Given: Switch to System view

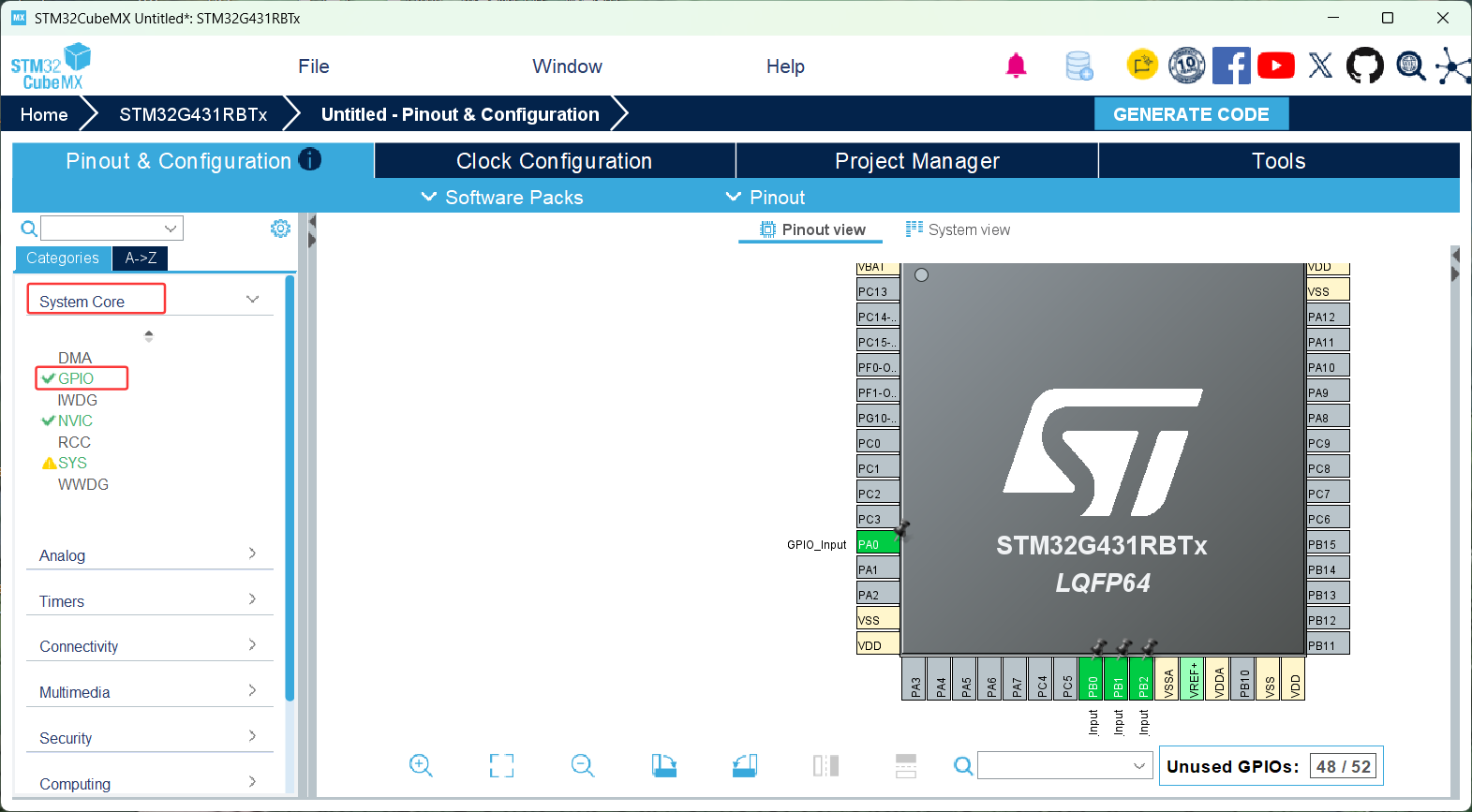Looking at the screenshot, I should (958, 229).
